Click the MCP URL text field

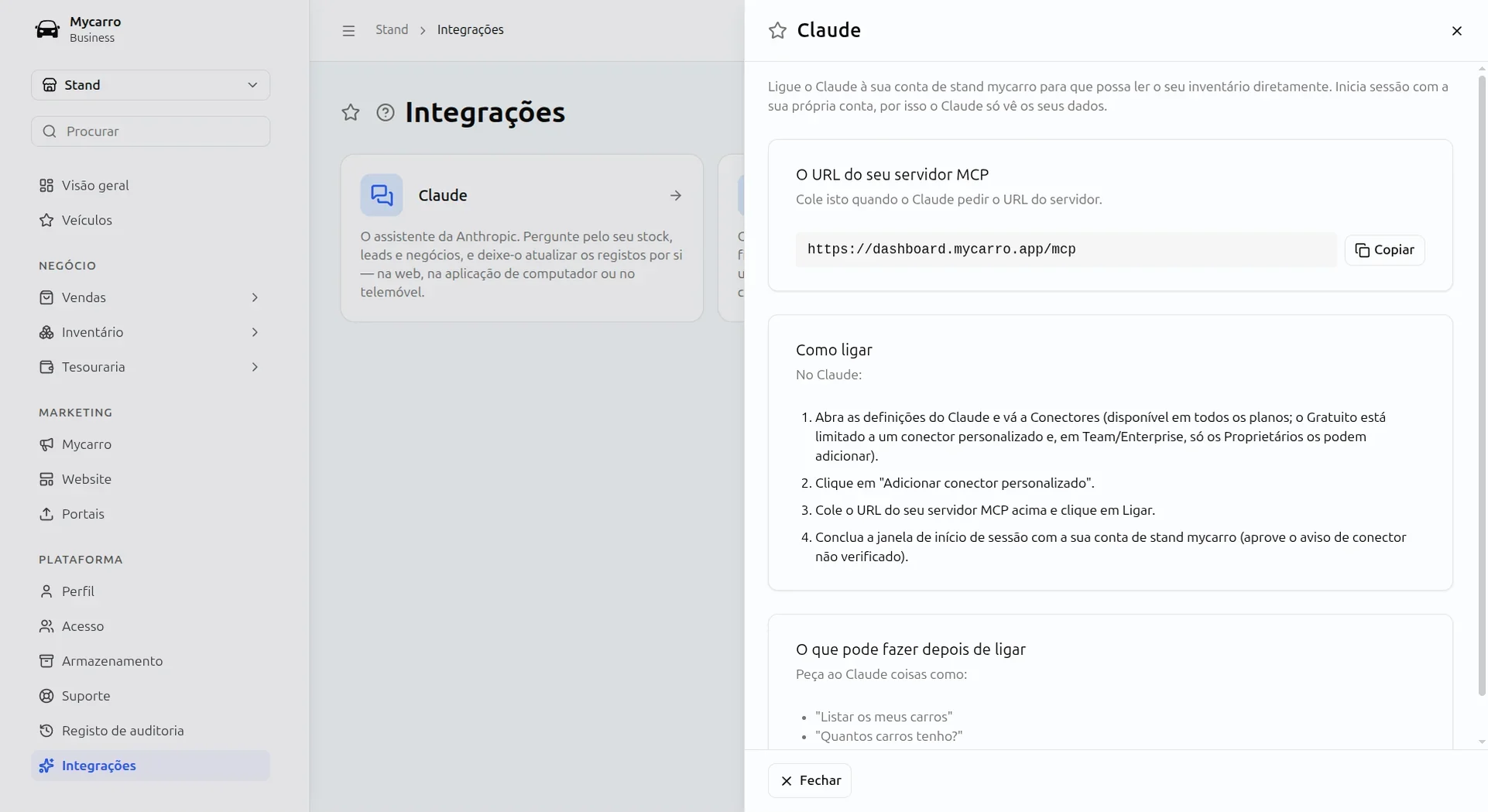[x=1066, y=250]
